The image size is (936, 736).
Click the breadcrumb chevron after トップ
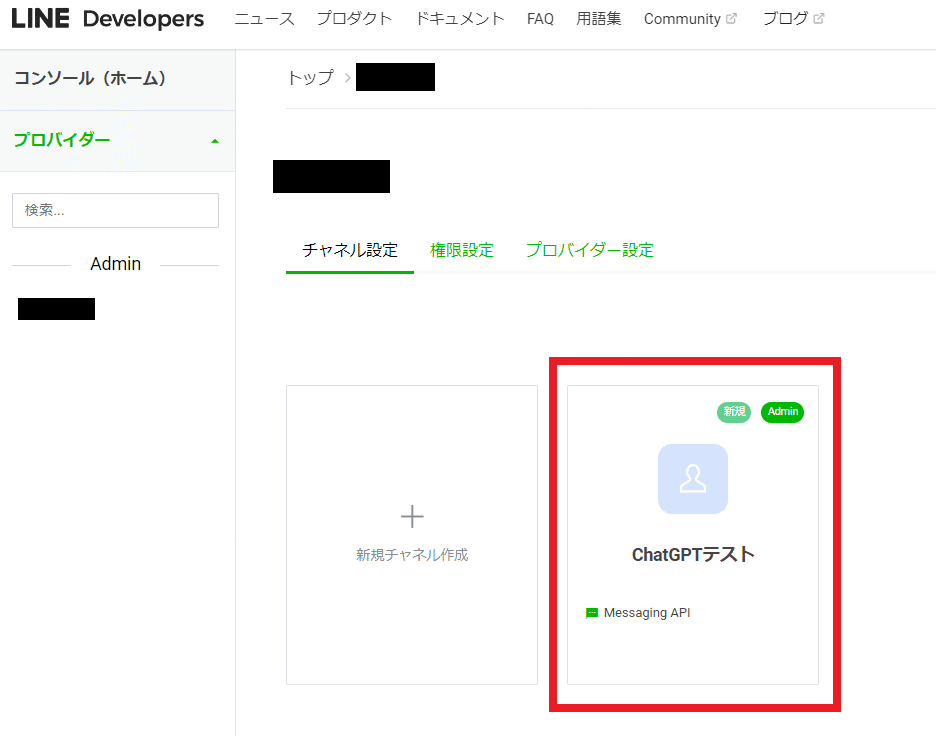pos(347,78)
